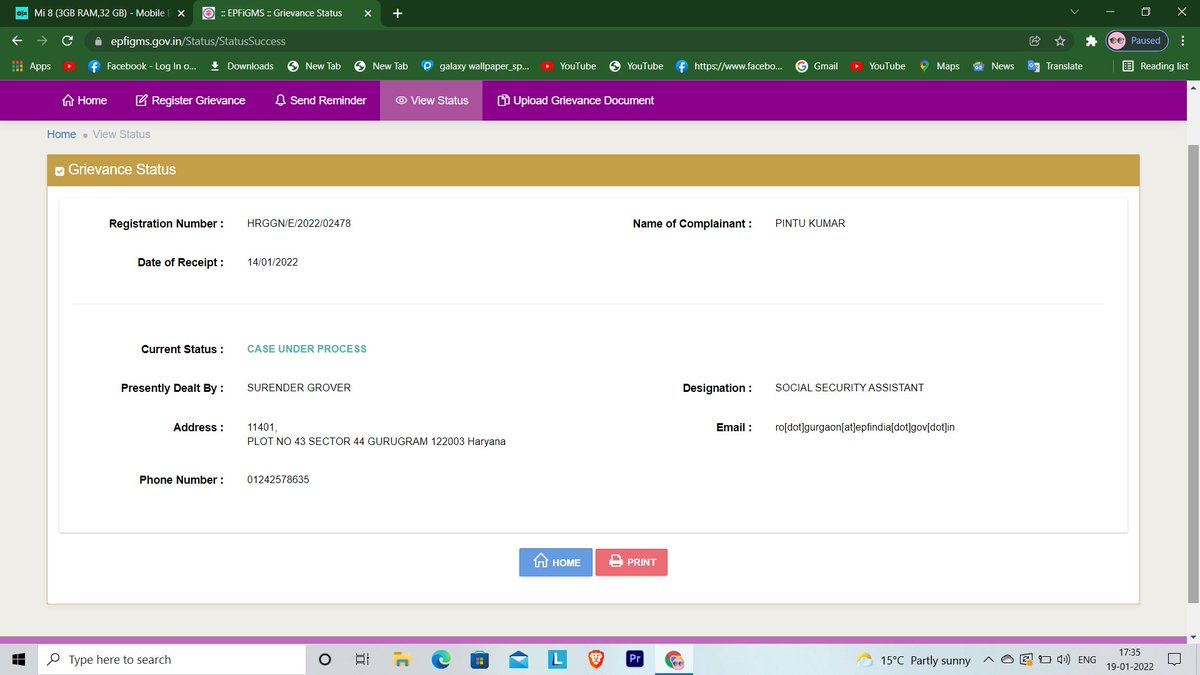Click the name SURENDER GROVER

click(299, 388)
